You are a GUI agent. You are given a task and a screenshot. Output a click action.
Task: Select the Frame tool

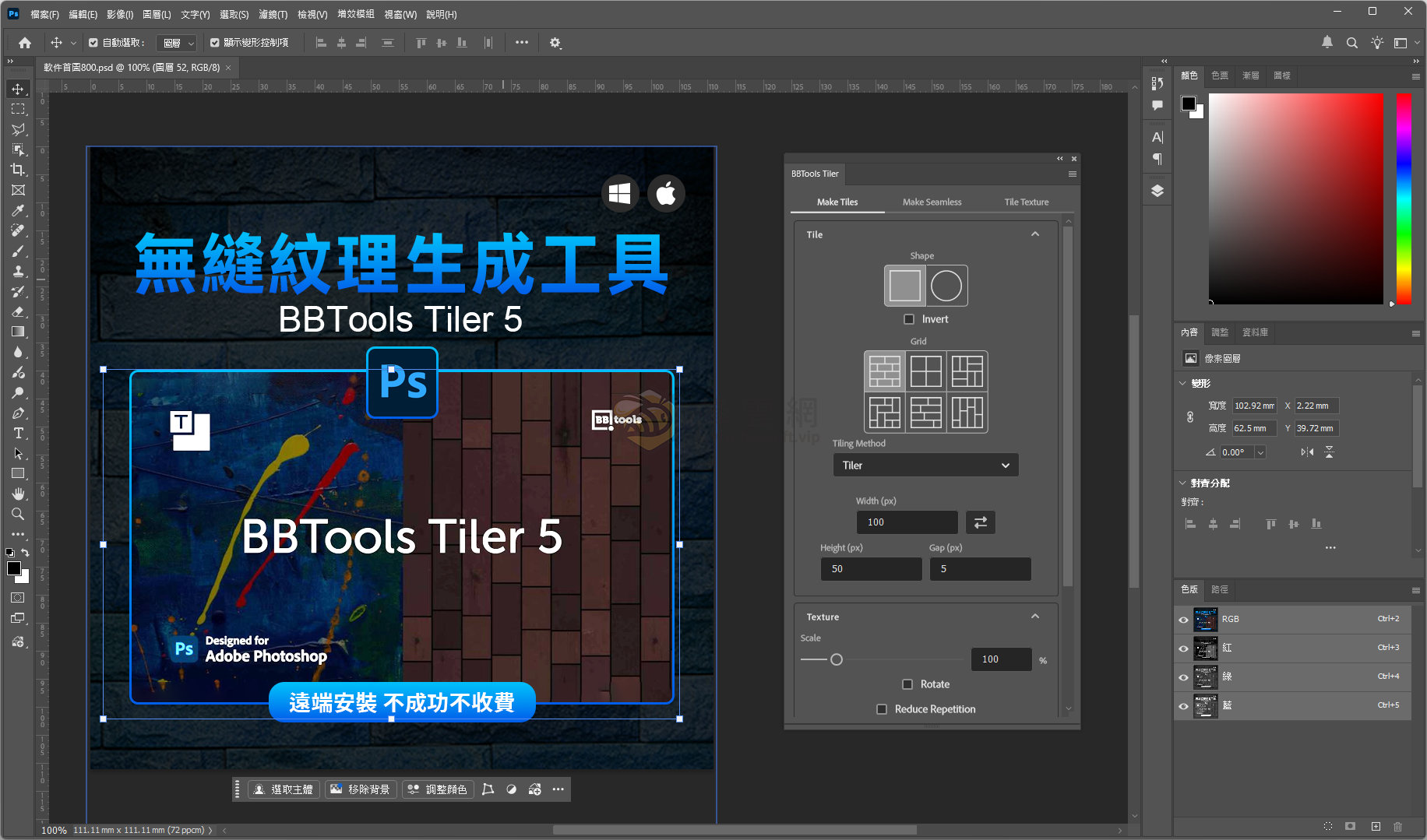18,190
